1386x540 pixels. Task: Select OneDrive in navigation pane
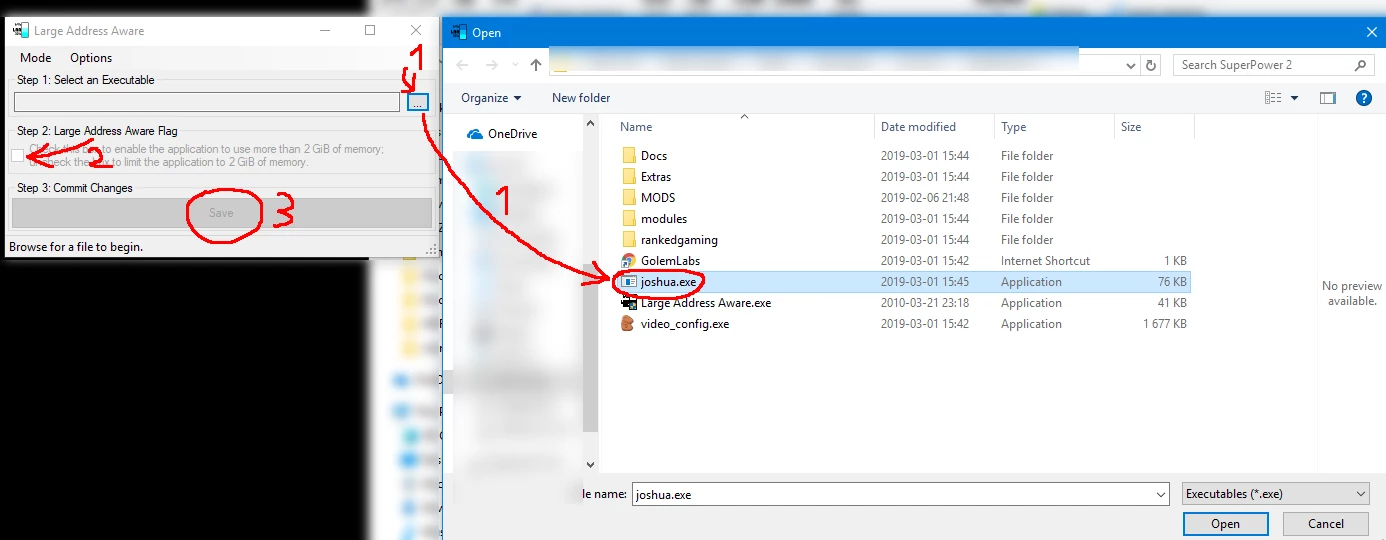tap(512, 134)
